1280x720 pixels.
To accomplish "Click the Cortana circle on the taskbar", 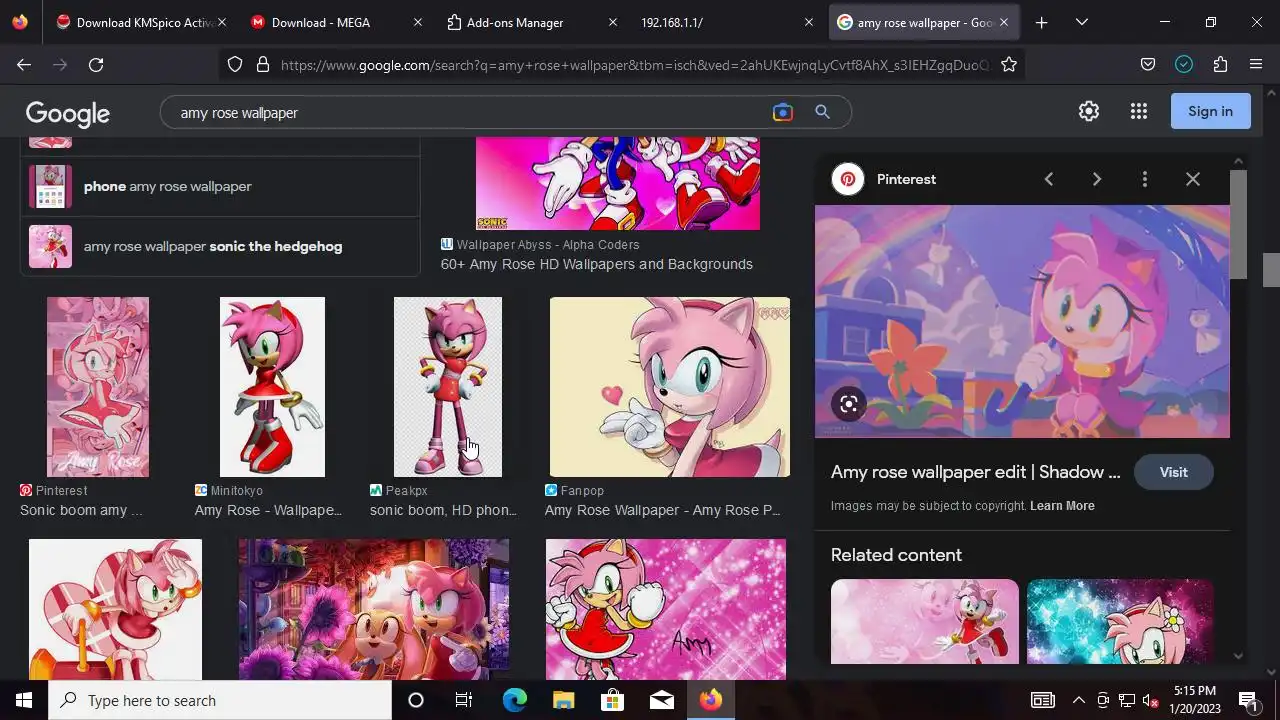I will point(416,700).
